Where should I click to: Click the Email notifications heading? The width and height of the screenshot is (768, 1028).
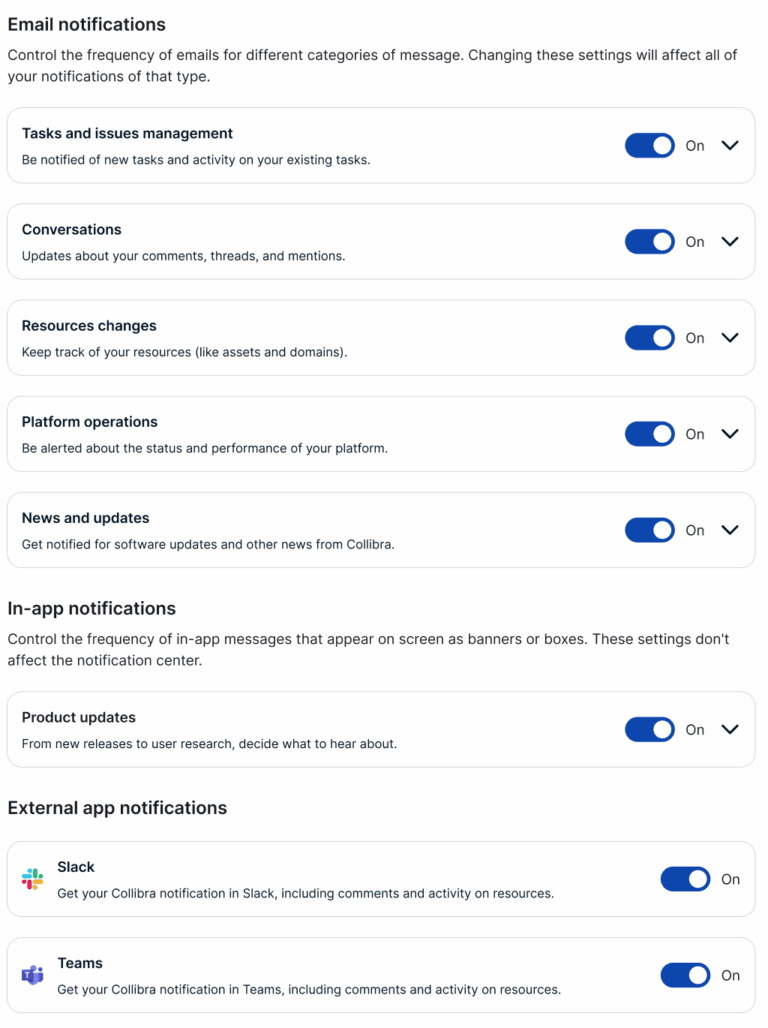coord(86,23)
